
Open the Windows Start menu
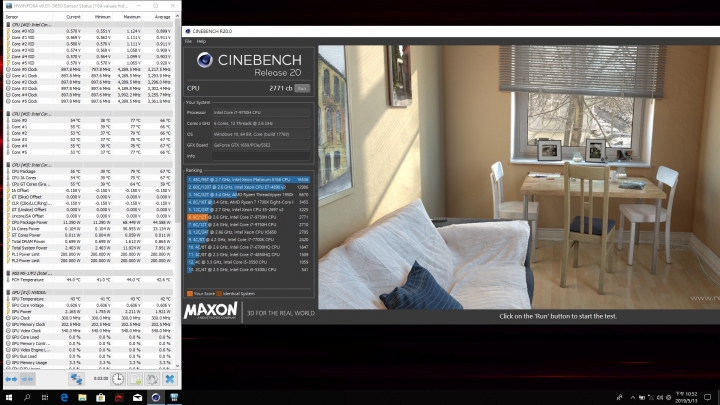click(x=8, y=398)
